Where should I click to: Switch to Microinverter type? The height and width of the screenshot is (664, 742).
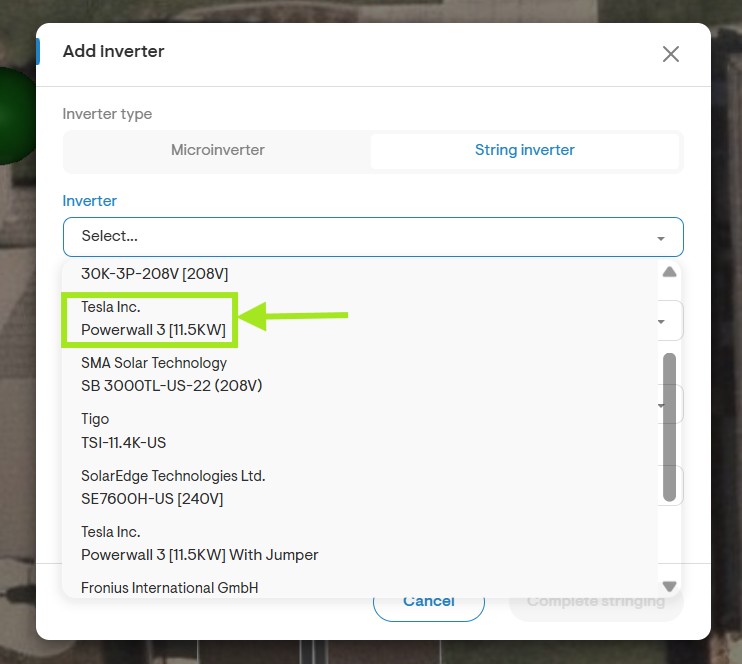[218, 150]
